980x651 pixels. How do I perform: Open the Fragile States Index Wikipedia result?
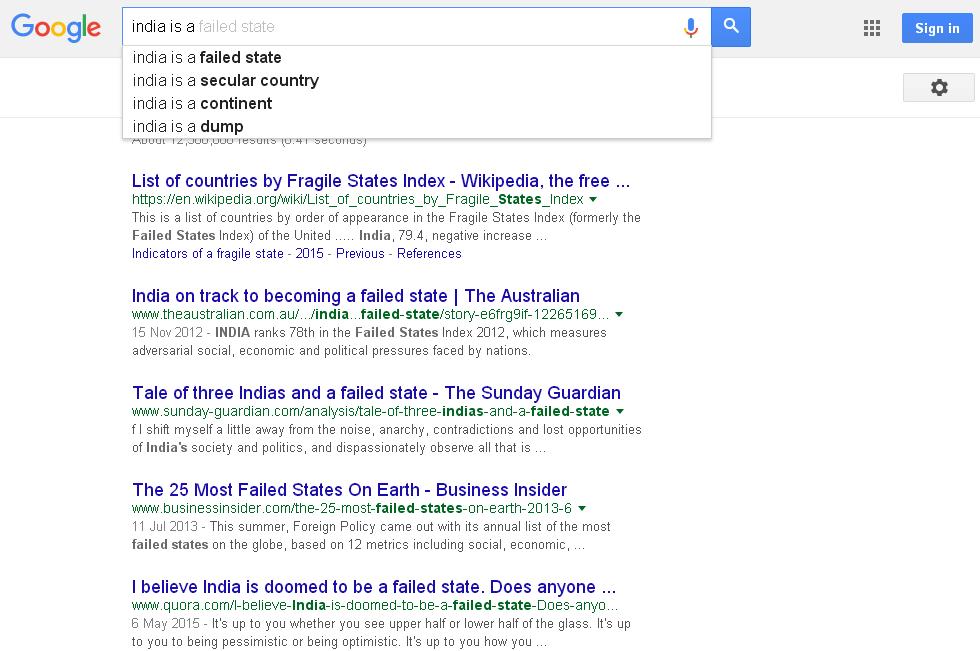tap(381, 181)
